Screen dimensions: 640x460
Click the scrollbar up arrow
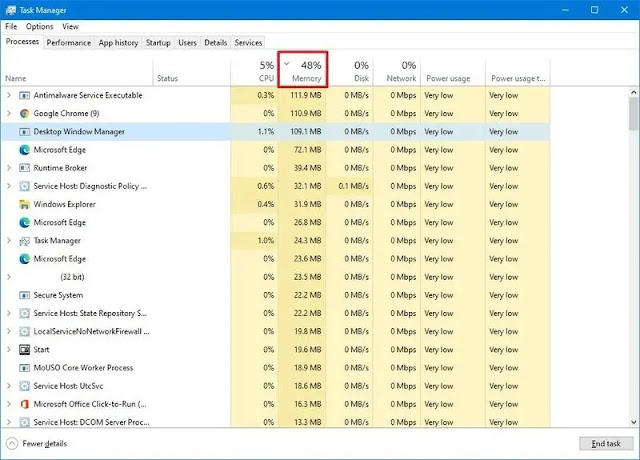pos(633,93)
